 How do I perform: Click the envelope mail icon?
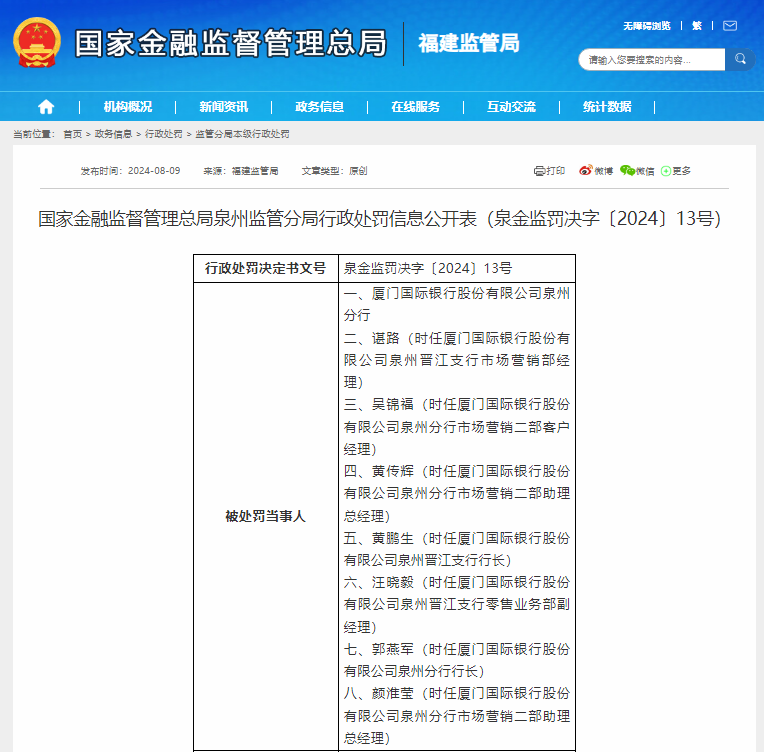729,26
